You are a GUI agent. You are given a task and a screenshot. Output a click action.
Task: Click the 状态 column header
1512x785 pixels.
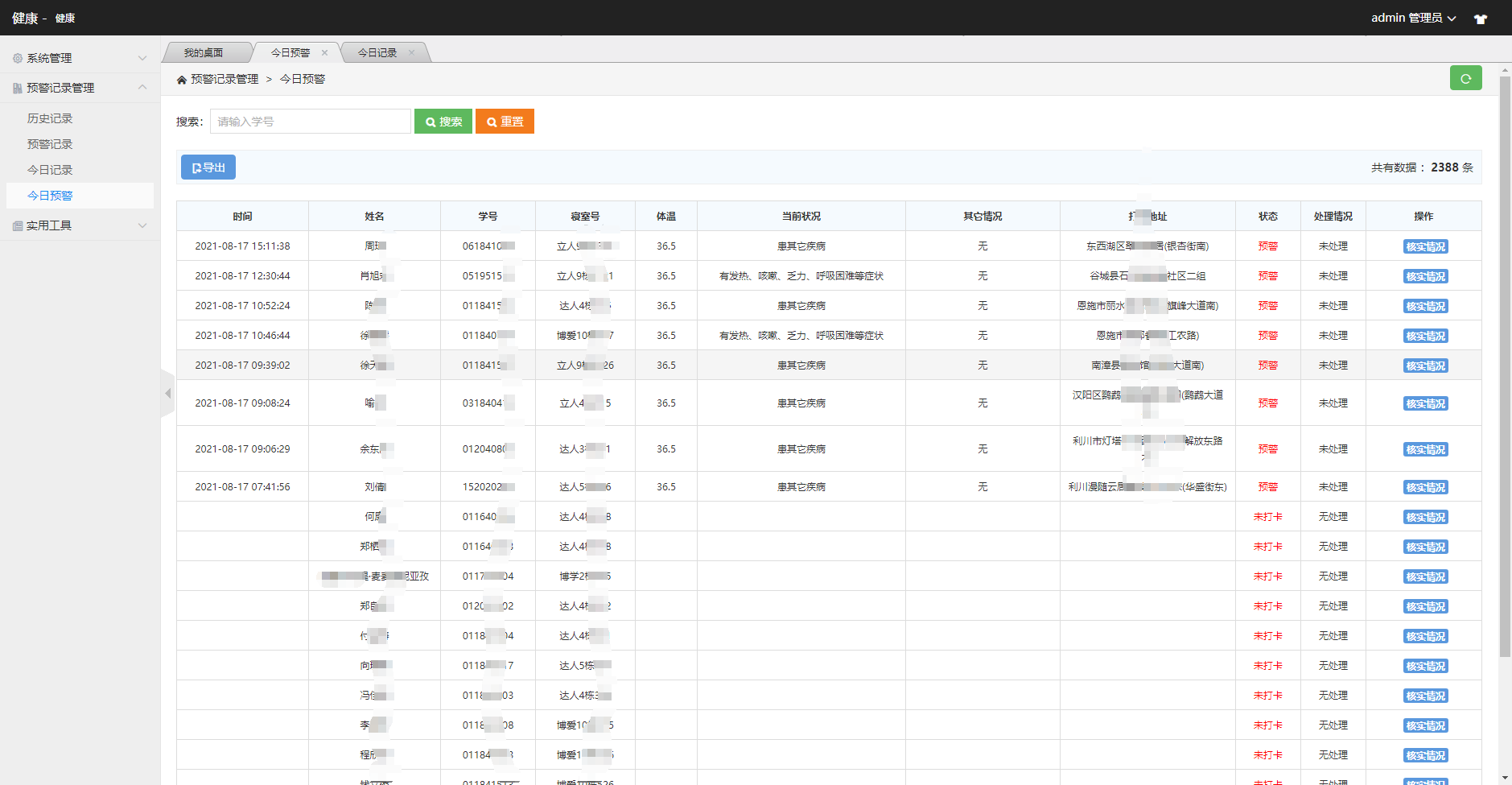pos(1268,217)
